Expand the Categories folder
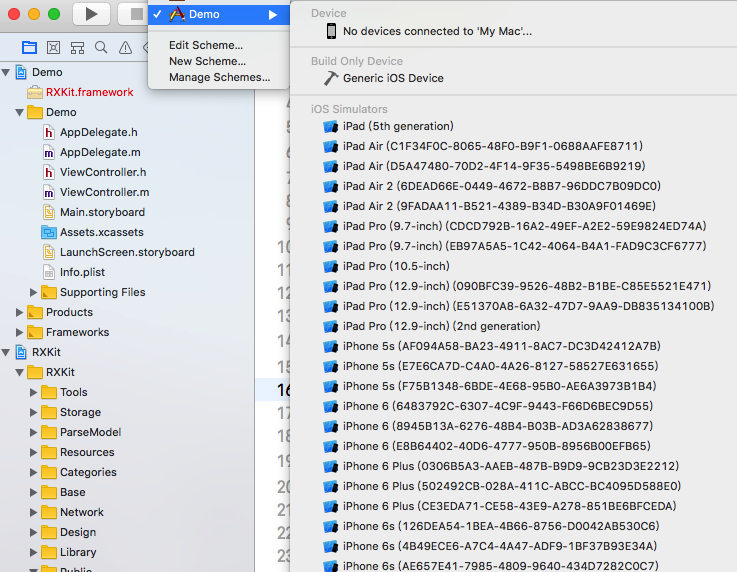 pyautogui.click(x=33, y=472)
